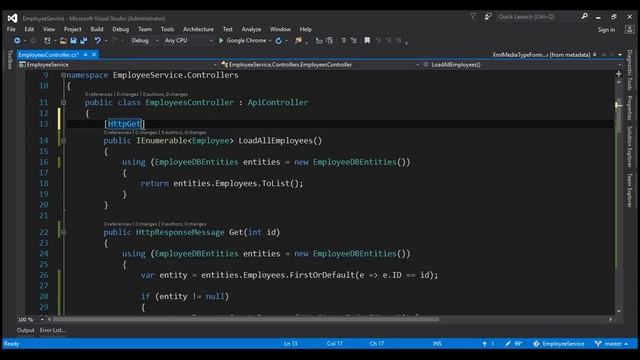The image size is (640, 360).
Task: Open the Solution Explorer side tab
Action: click(630, 147)
